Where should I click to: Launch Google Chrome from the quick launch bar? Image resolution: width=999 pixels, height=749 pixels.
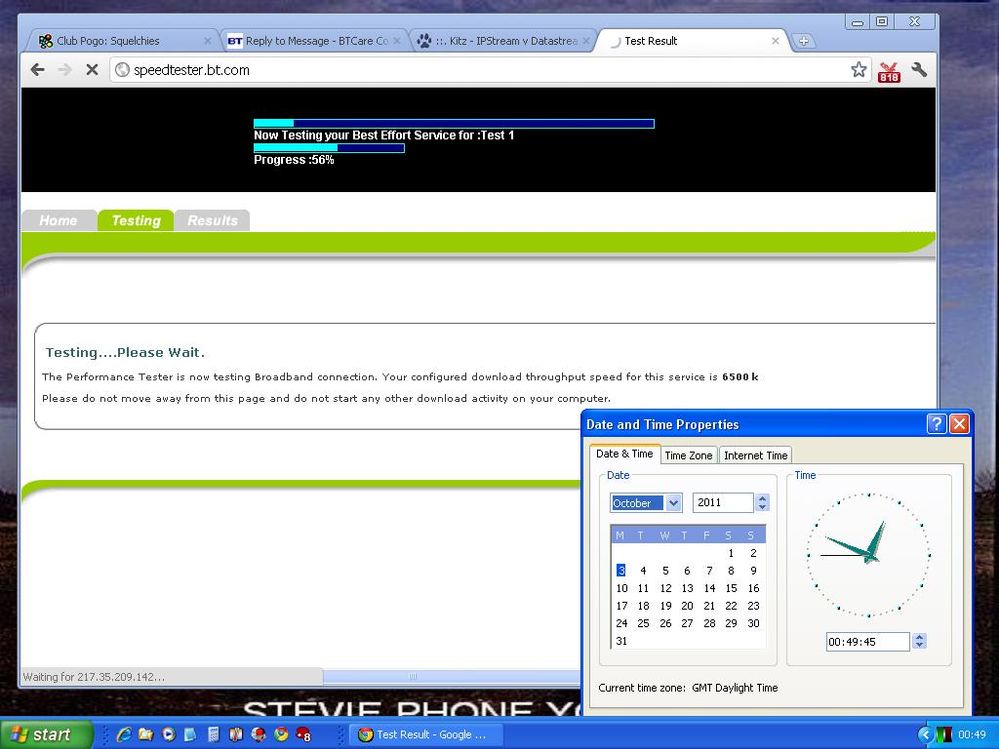click(x=281, y=734)
